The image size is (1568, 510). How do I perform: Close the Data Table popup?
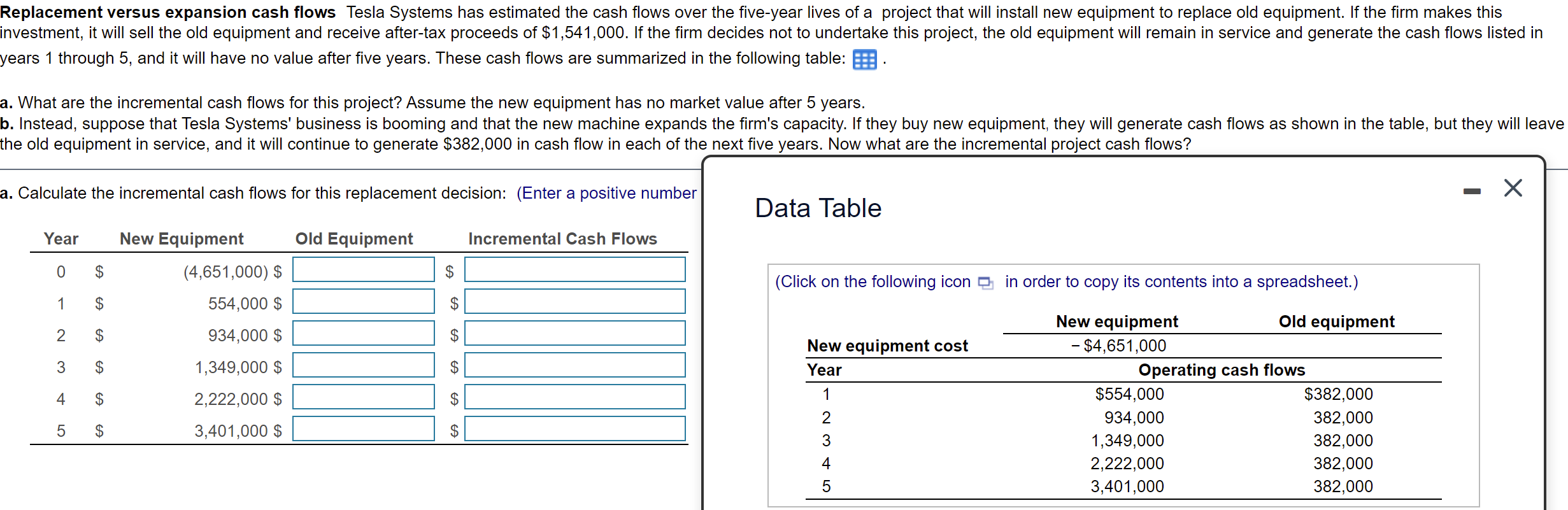click(x=1513, y=188)
